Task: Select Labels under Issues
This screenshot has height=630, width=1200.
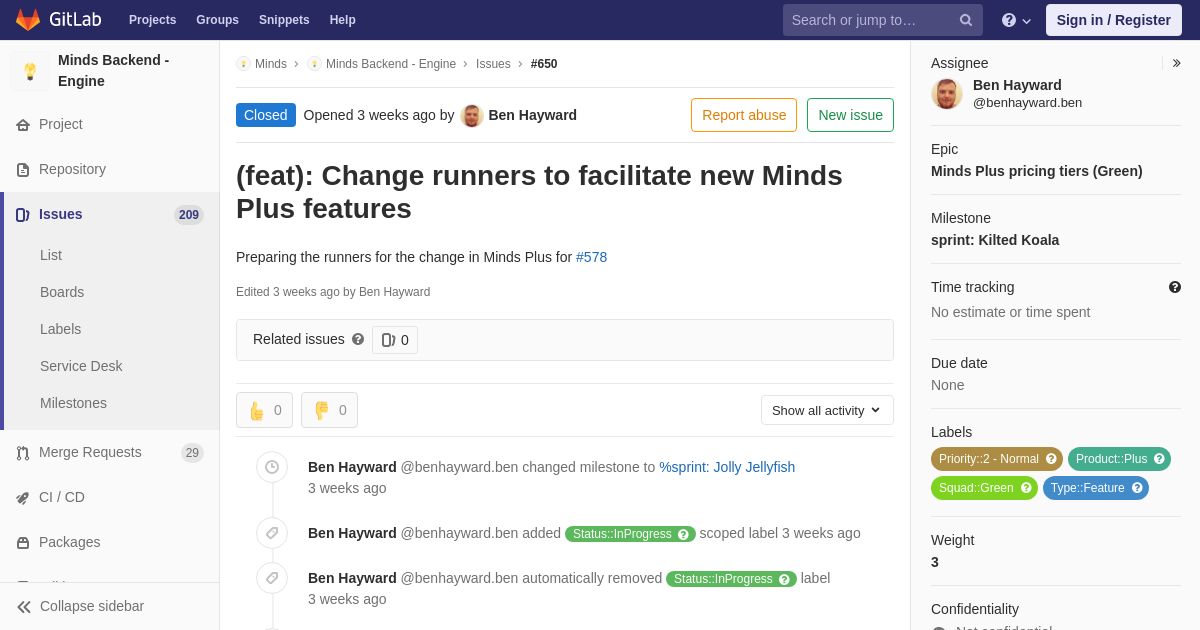Action: coord(60,329)
